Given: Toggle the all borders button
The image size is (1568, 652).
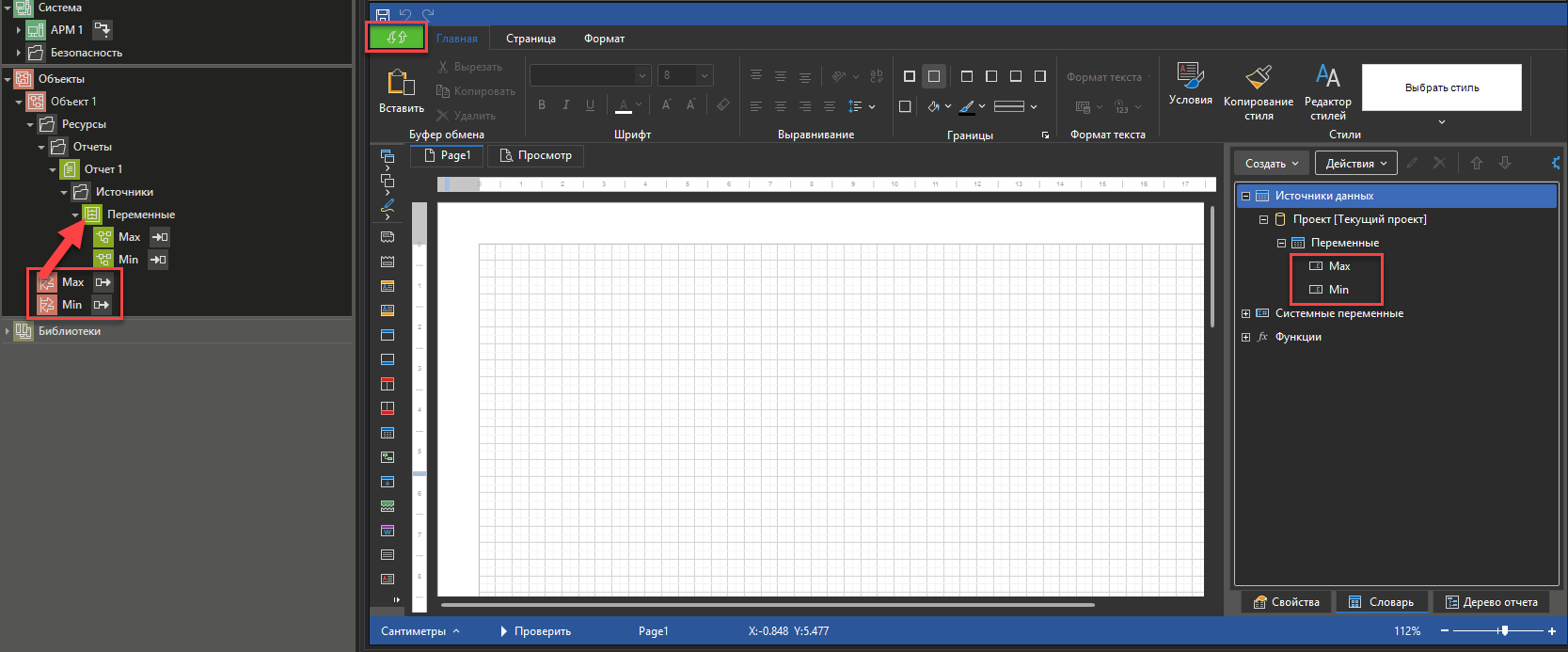Looking at the screenshot, I should pos(910,76).
